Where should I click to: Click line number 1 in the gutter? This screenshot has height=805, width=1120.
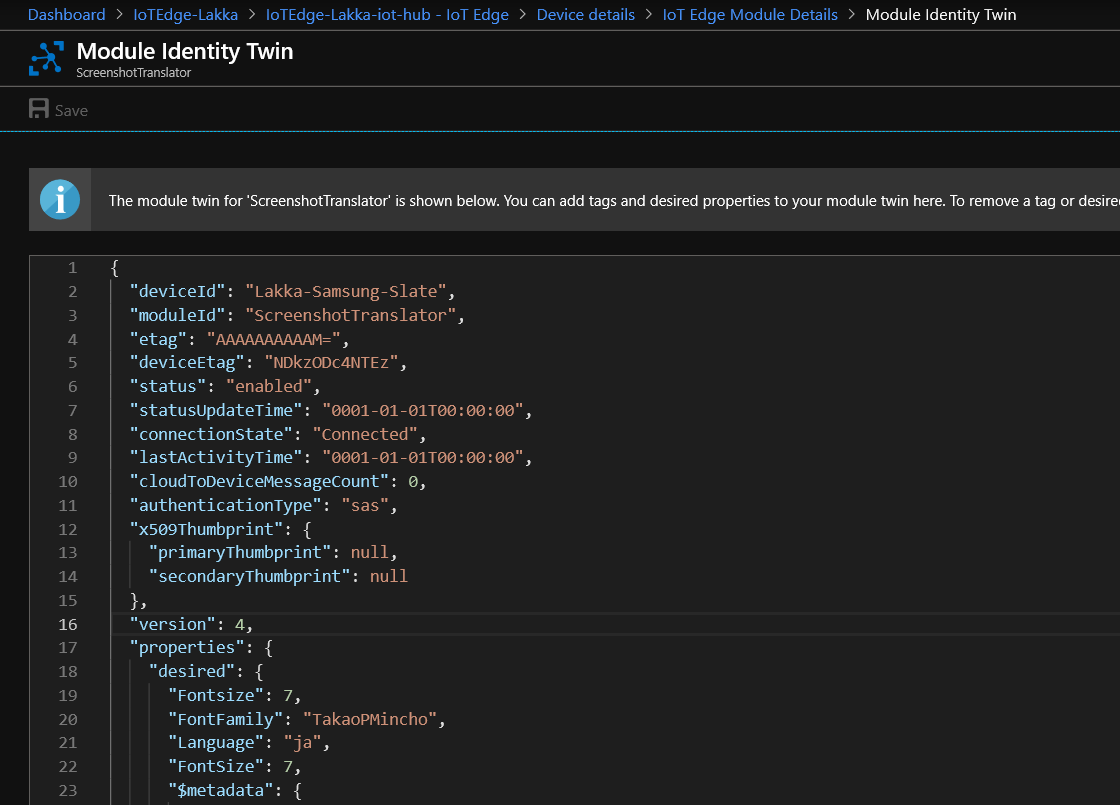pyautogui.click(x=72, y=268)
